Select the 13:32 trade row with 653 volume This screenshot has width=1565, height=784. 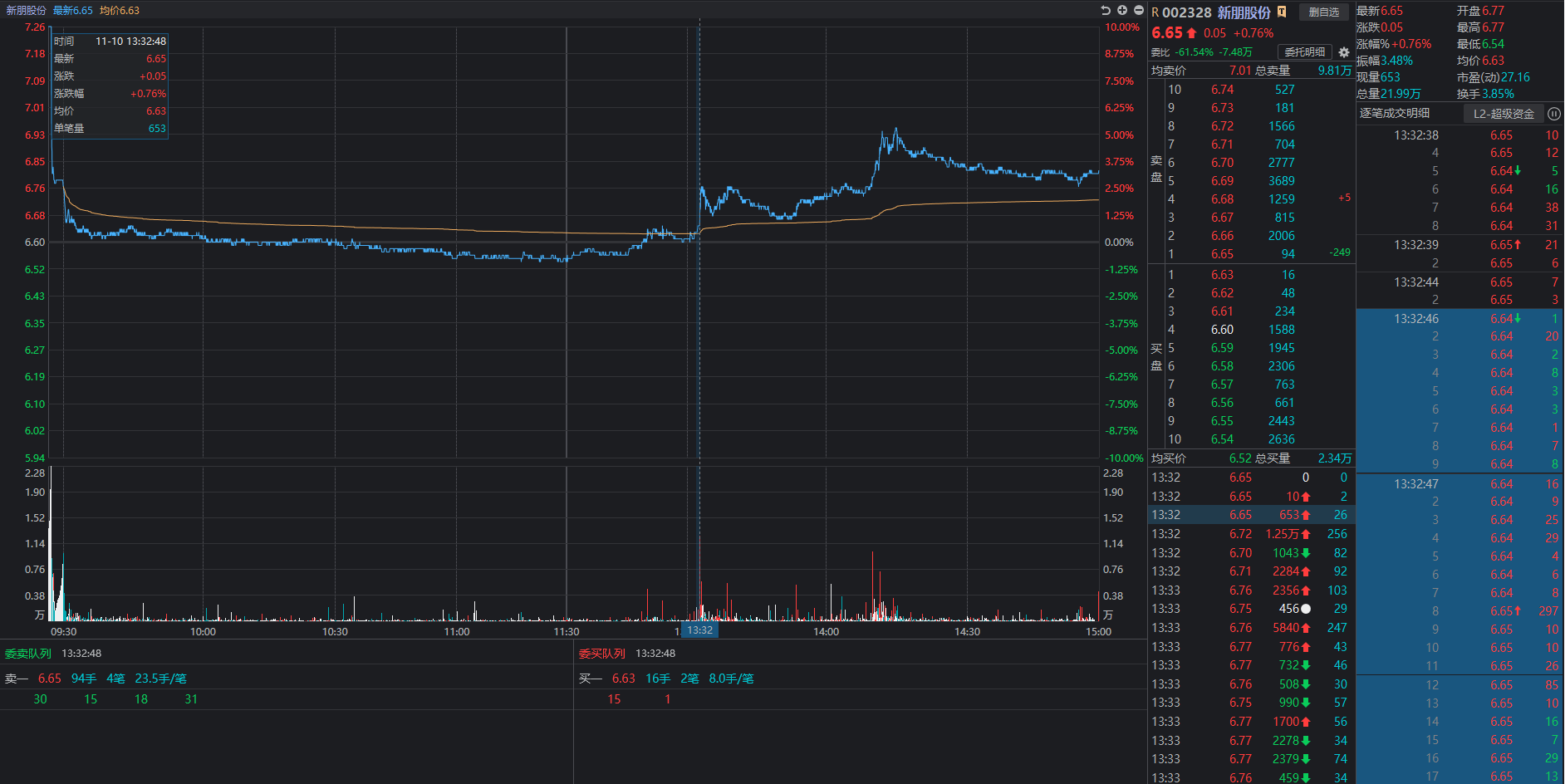(x=1250, y=515)
